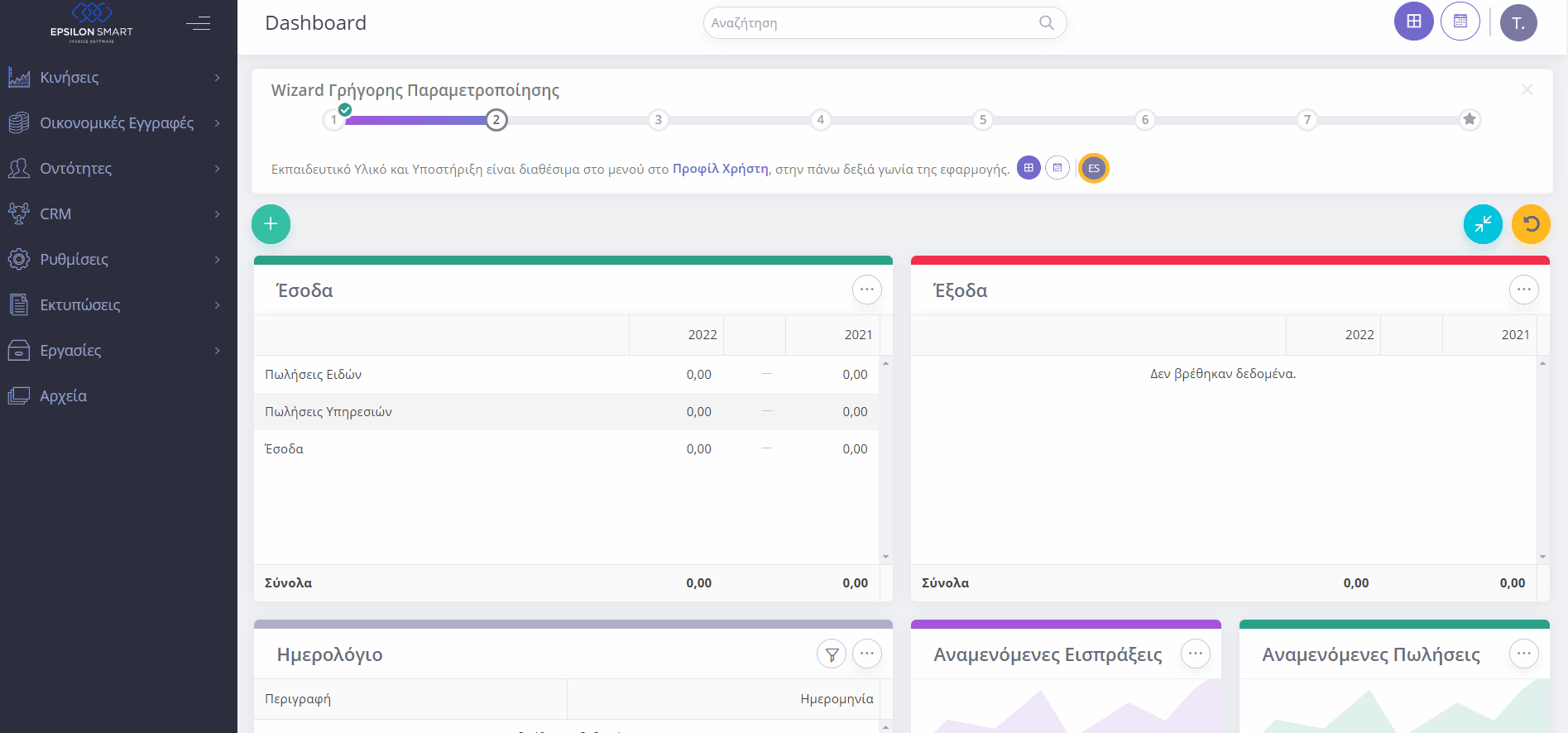Open options menu of the Έσοδα widget
This screenshot has width=1568, height=733.
pos(866,290)
